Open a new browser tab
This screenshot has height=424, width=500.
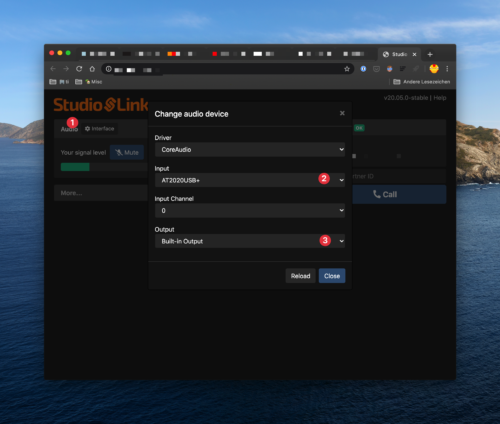430,54
